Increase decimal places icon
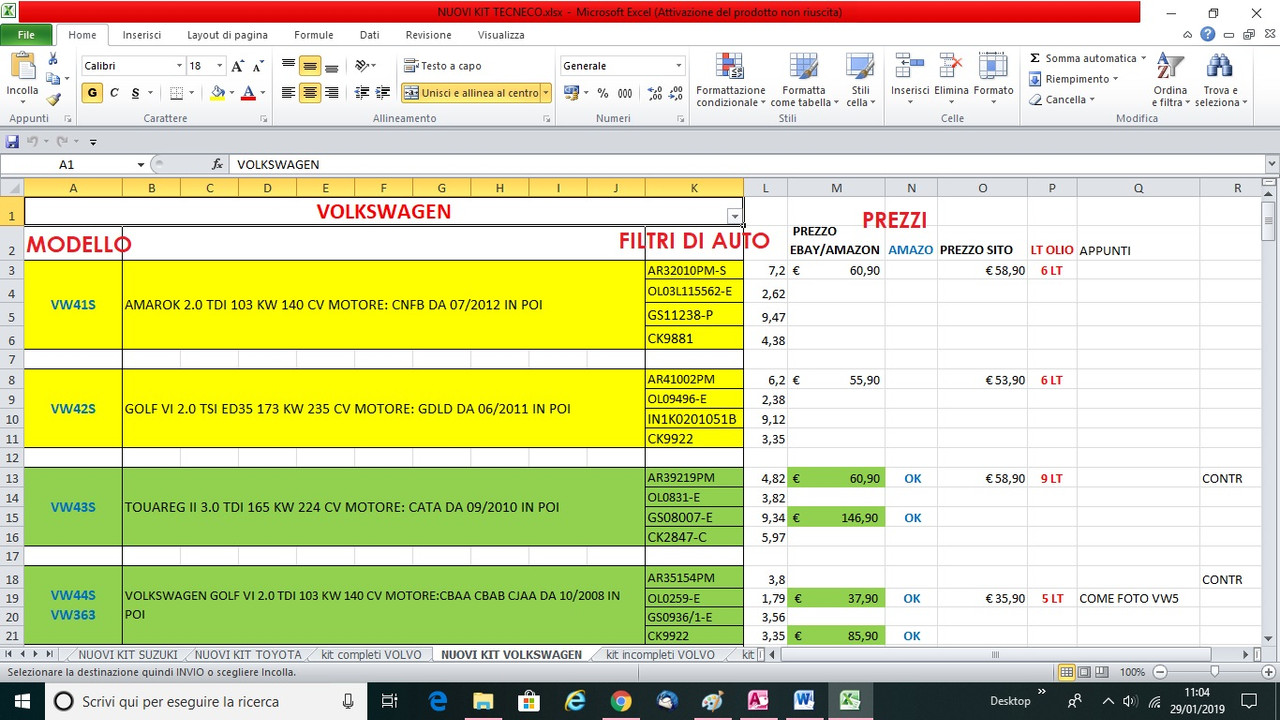The image size is (1280, 720). (655, 93)
